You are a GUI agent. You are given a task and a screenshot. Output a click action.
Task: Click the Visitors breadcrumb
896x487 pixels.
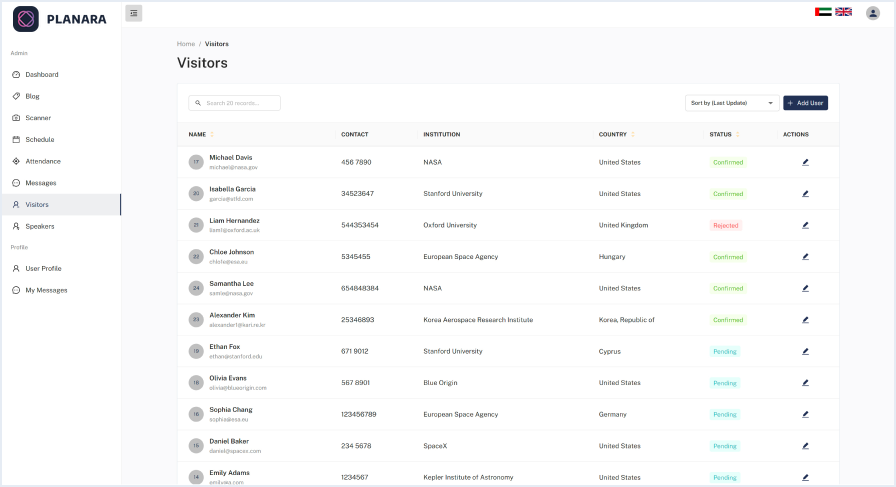(217, 44)
